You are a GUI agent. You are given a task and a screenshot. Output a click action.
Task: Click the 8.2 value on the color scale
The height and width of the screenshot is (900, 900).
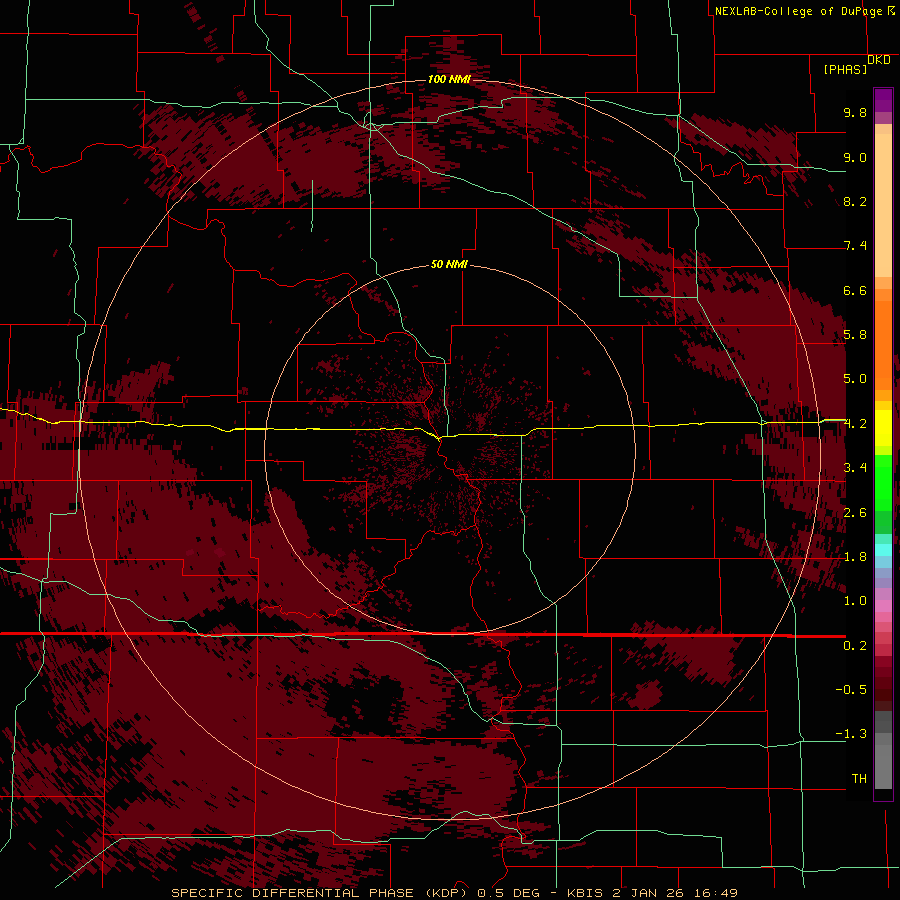pos(855,201)
